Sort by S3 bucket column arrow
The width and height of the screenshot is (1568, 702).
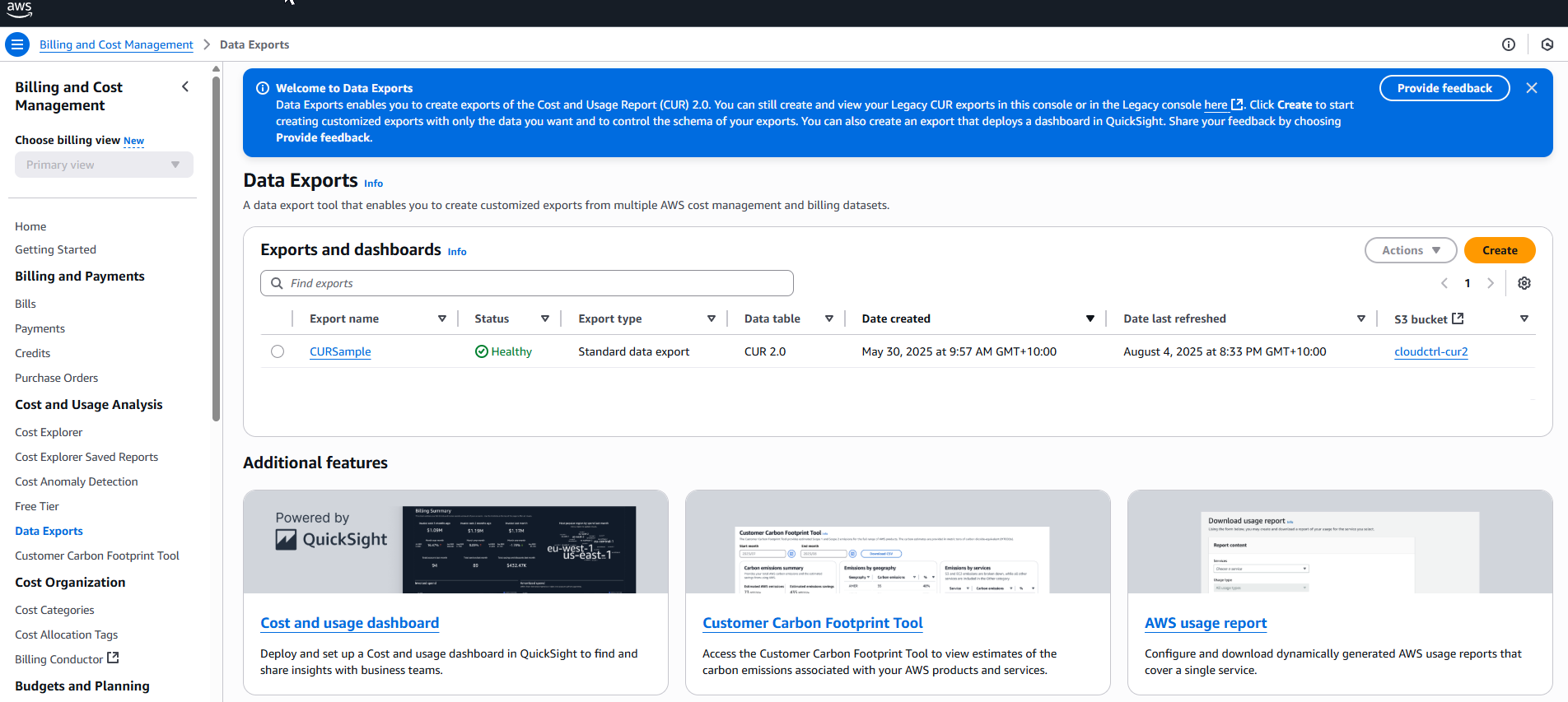(1524, 318)
